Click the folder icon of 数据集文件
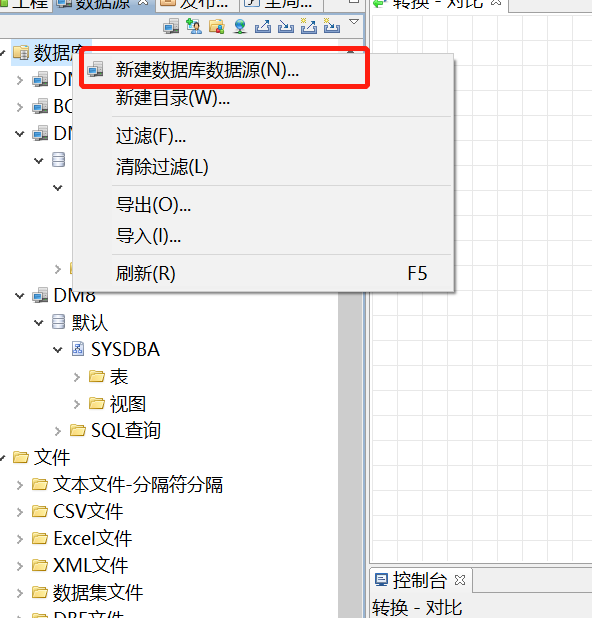Screen dimensions: 592x618 [x=40, y=592]
